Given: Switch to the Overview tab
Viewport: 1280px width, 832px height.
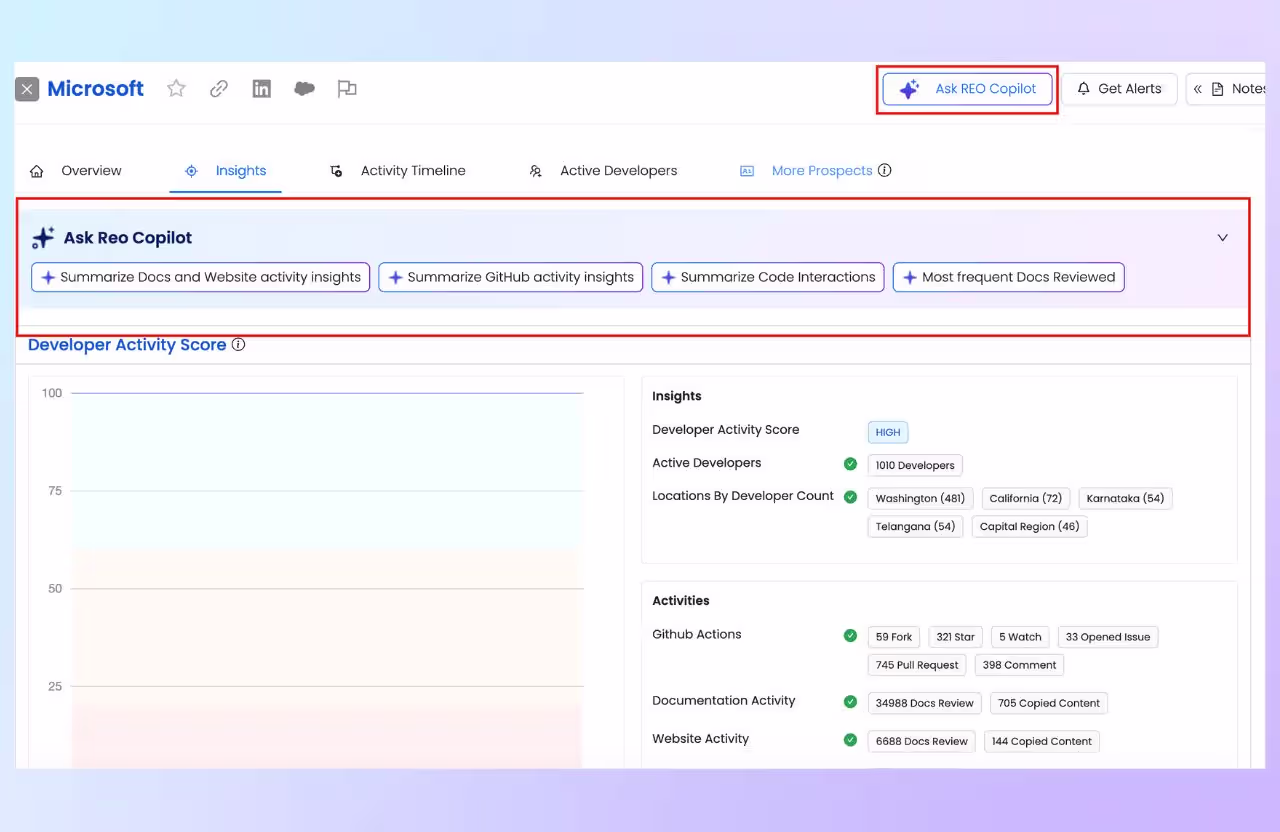Looking at the screenshot, I should tap(76, 171).
